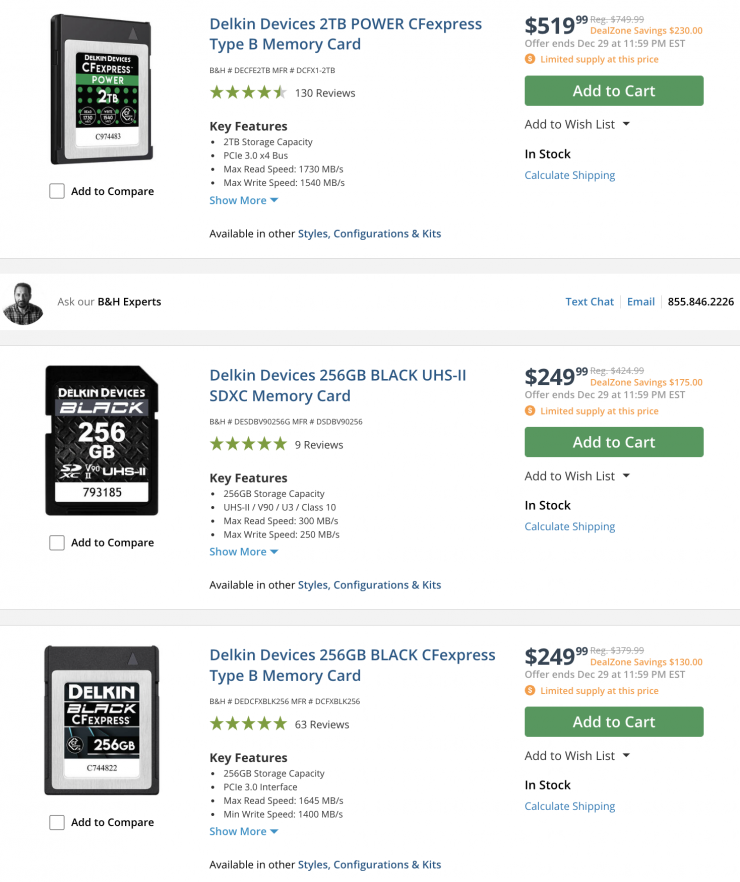Add the 2TB POWER CFexpress card to cart
740x882 pixels.
(613, 91)
